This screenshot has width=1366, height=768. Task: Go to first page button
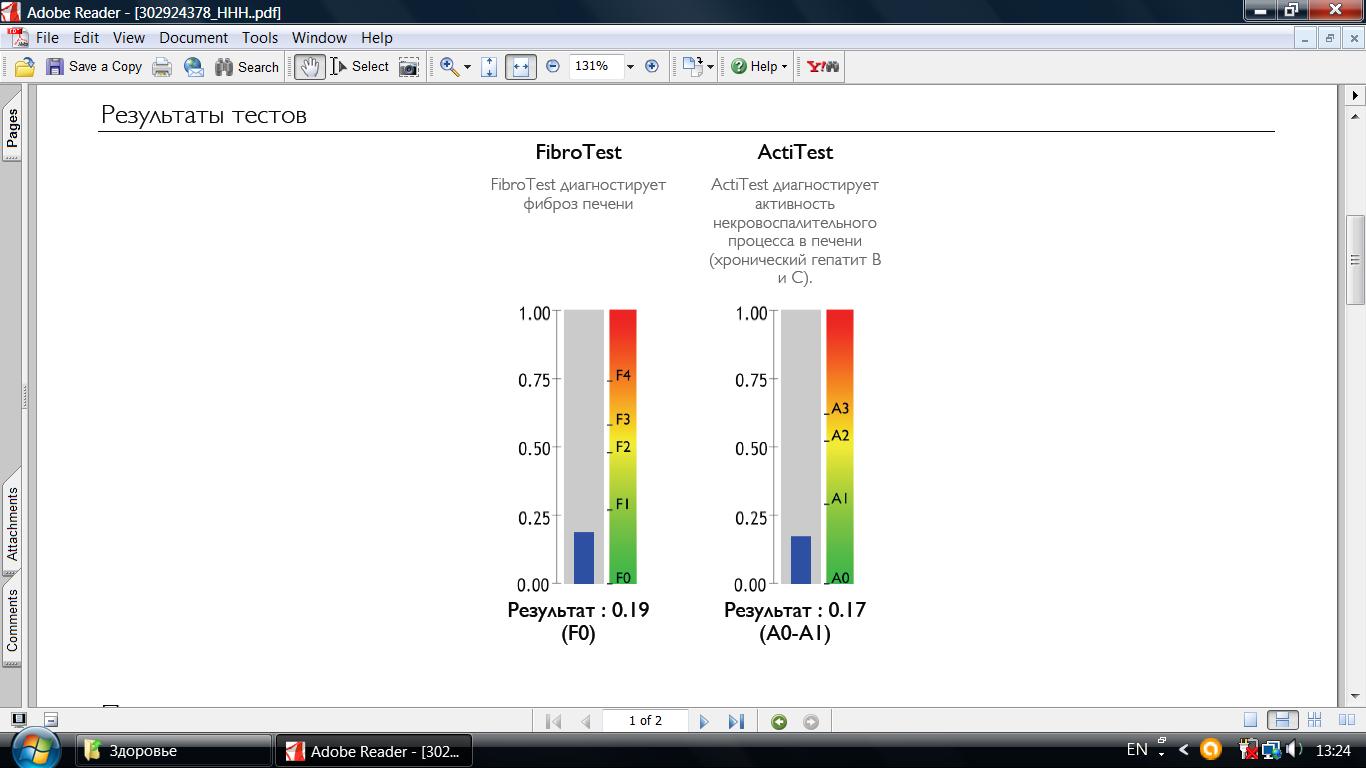(554, 721)
